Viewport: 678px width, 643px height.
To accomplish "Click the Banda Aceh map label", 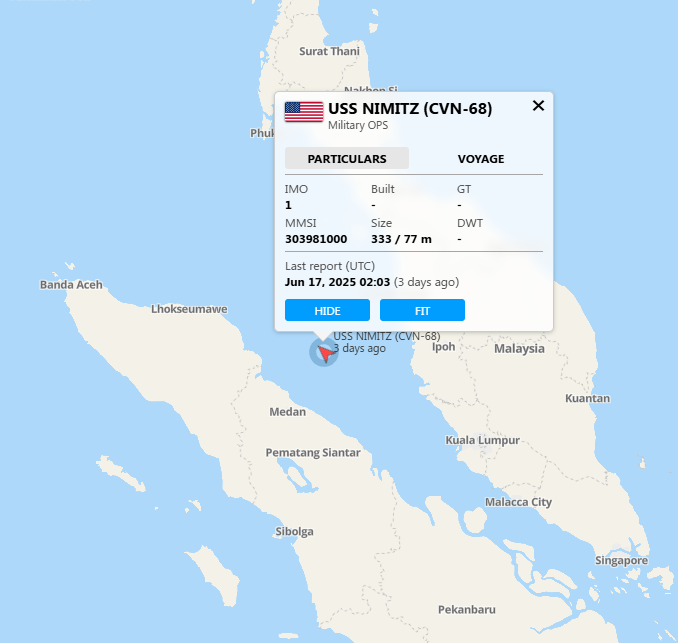I will (x=71, y=285).
